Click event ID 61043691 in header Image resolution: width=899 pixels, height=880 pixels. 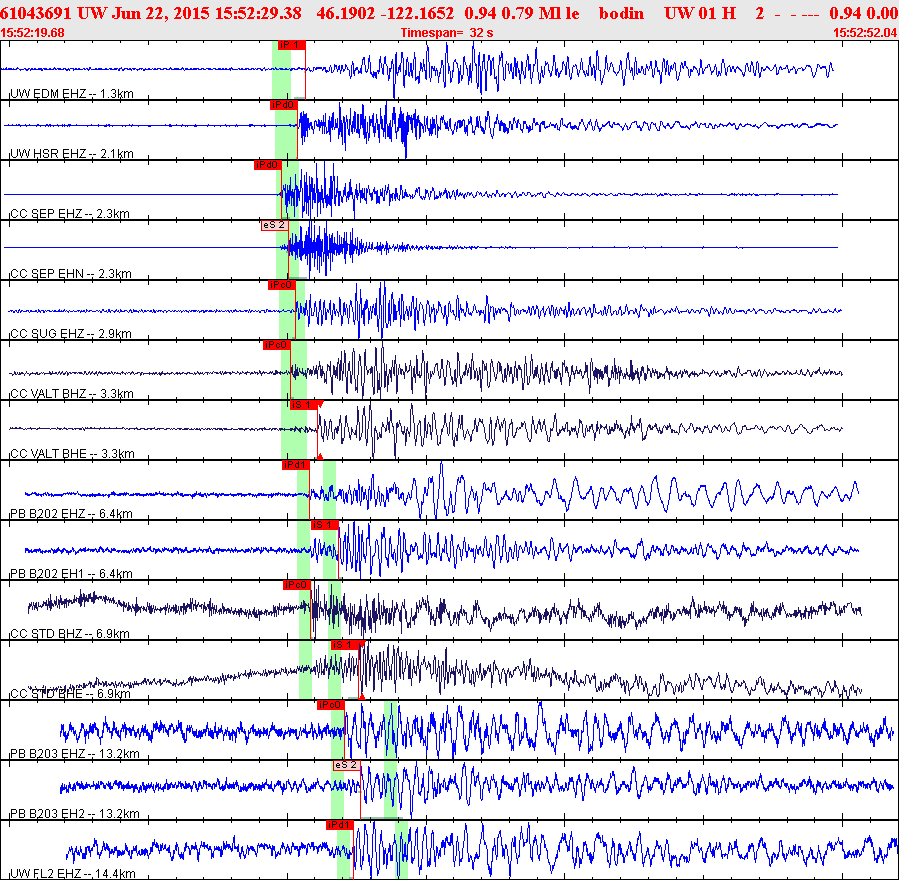(x=36, y=13)
